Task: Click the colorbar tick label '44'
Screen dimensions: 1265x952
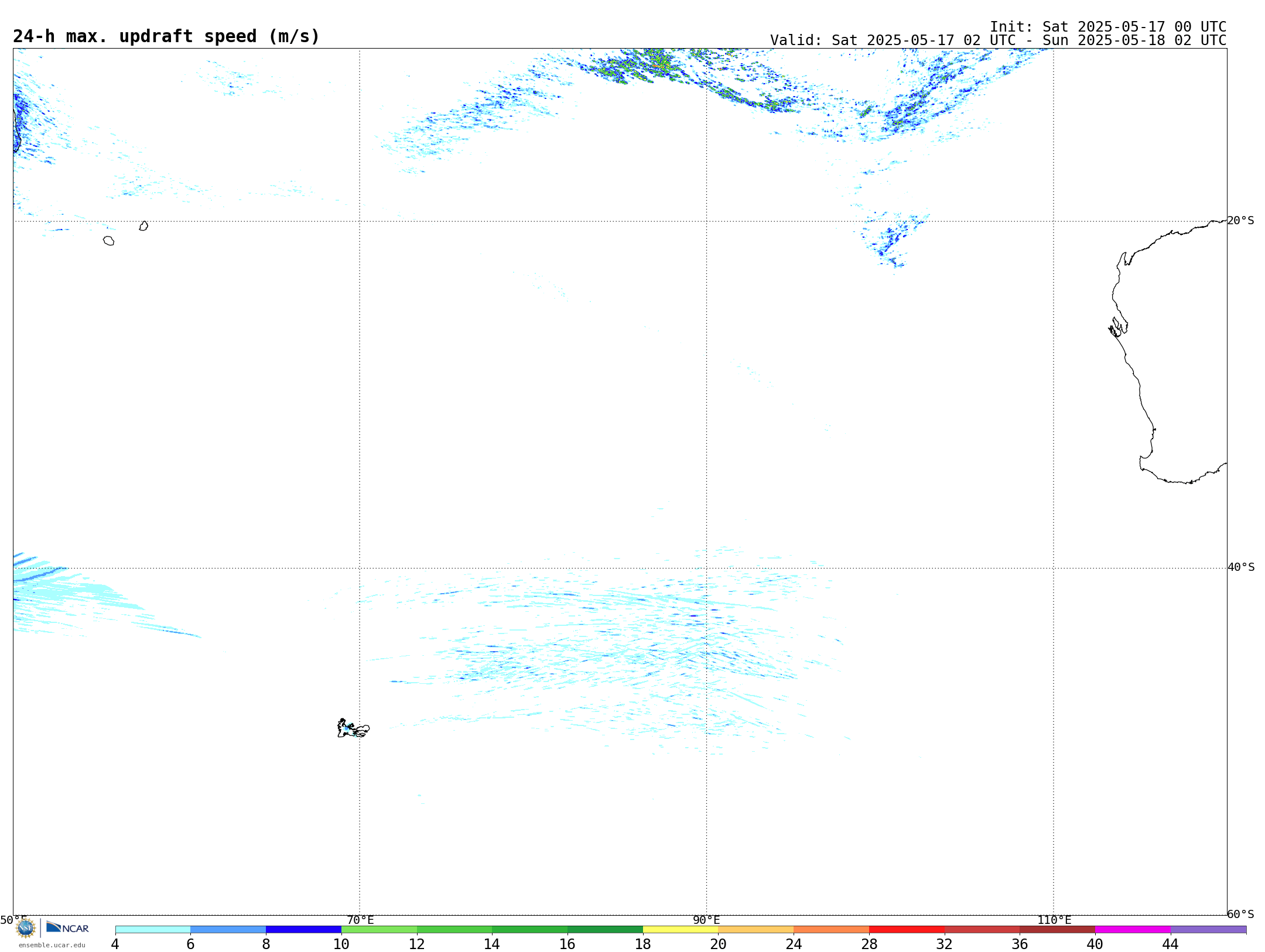Action: point(1170,944)
